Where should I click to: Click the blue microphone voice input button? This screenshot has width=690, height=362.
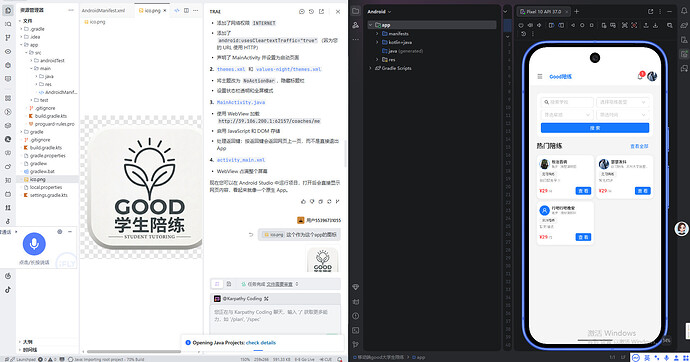point(34,244)
